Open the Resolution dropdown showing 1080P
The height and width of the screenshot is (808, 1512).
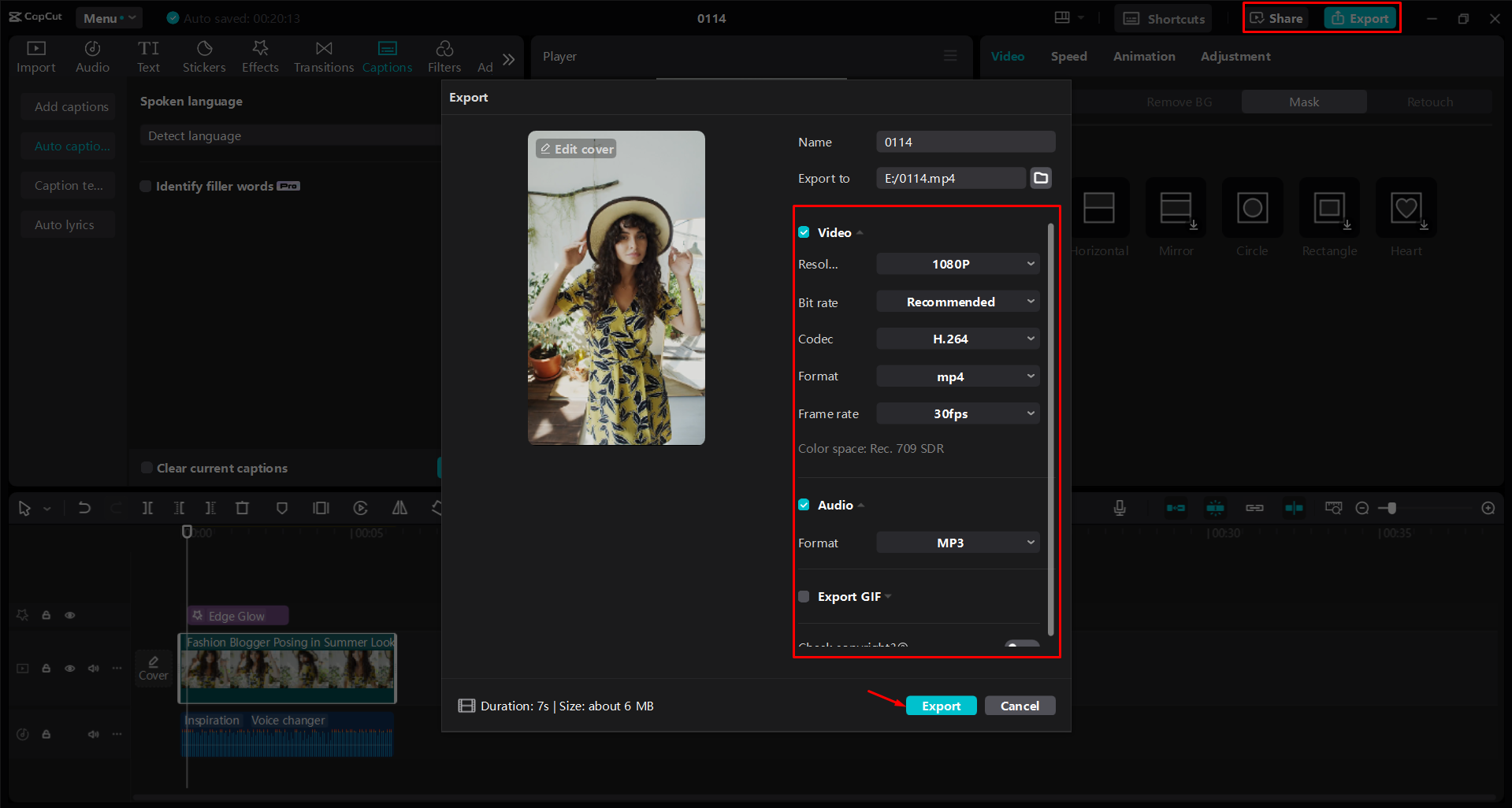957,263
